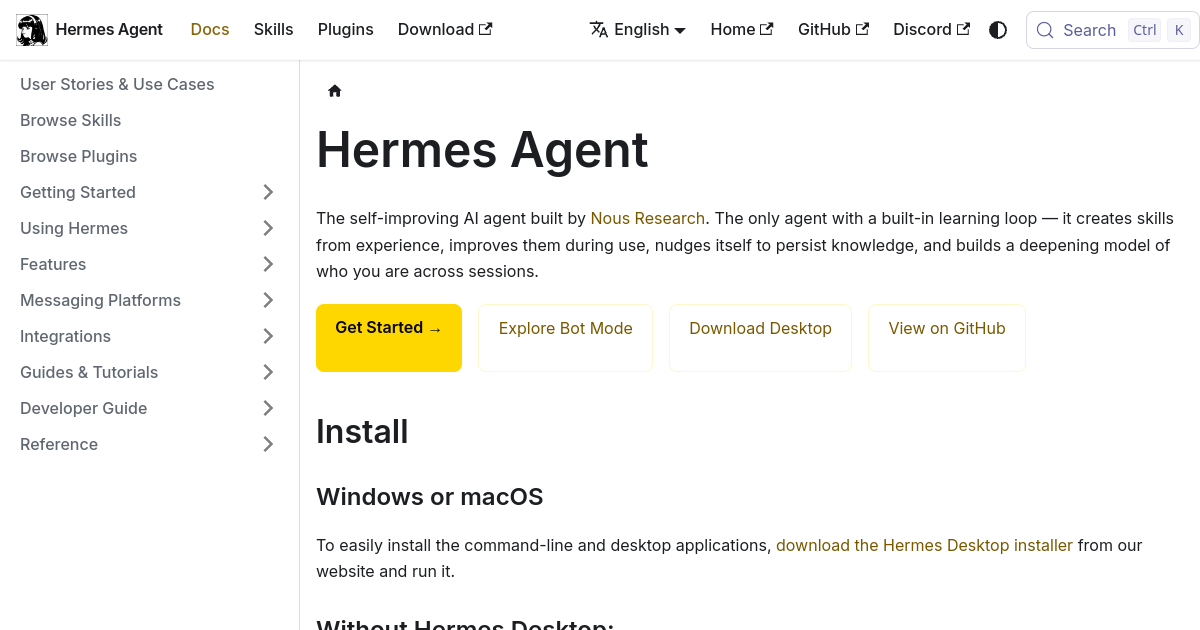The image size is (1200, 630).
Task: Expand the Developer Guide chevron
Action: tap(268, 408)
